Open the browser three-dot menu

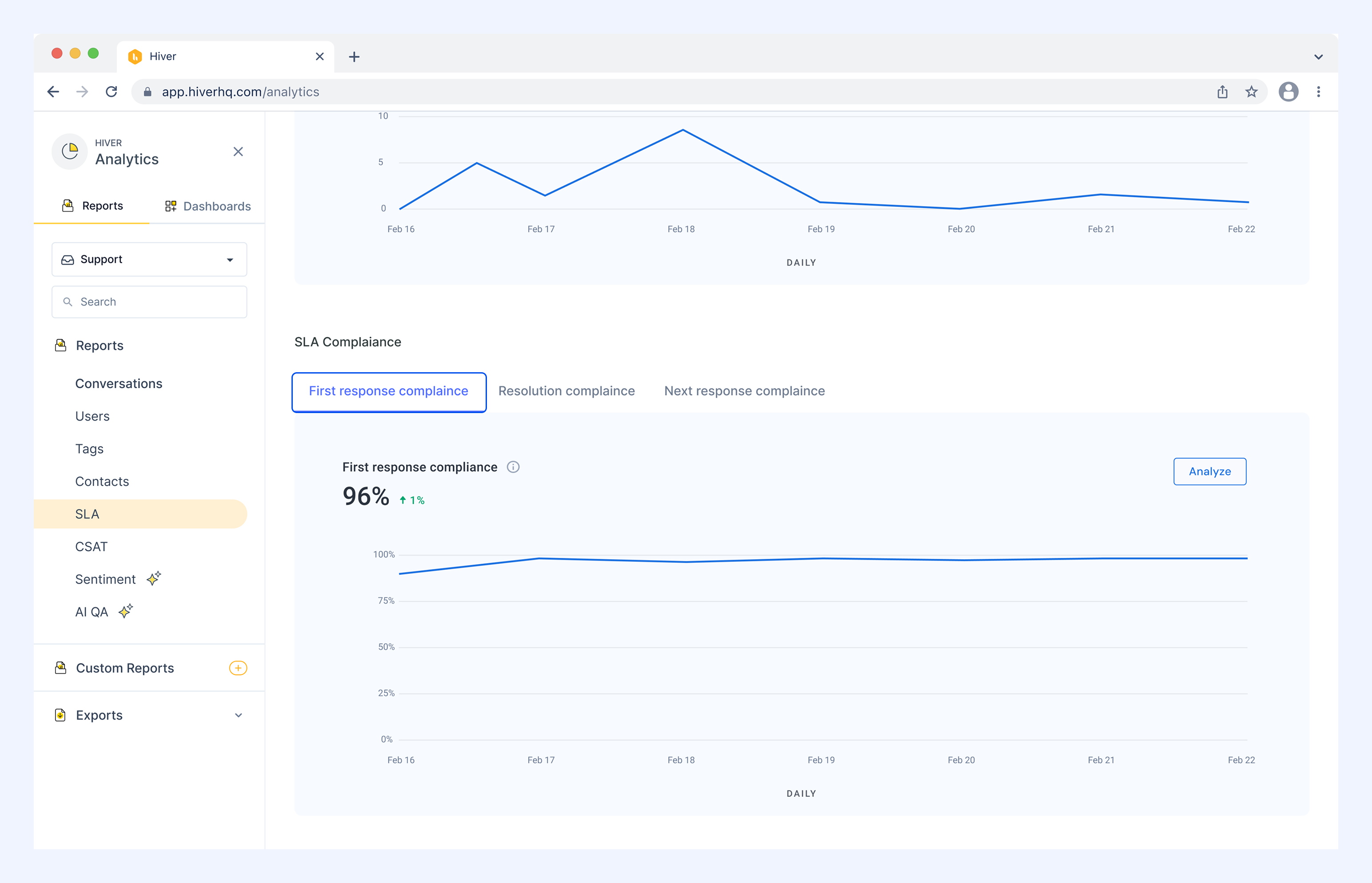pyautogui.click(x=1319, y=92)
